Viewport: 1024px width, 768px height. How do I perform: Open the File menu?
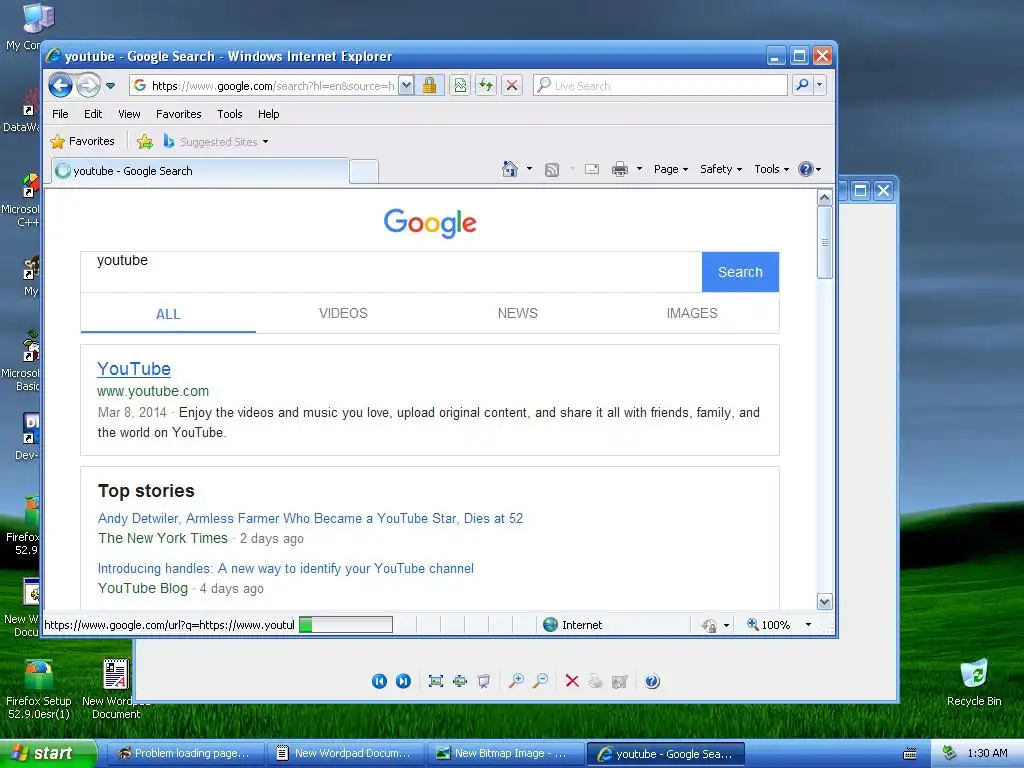point(60,114)
